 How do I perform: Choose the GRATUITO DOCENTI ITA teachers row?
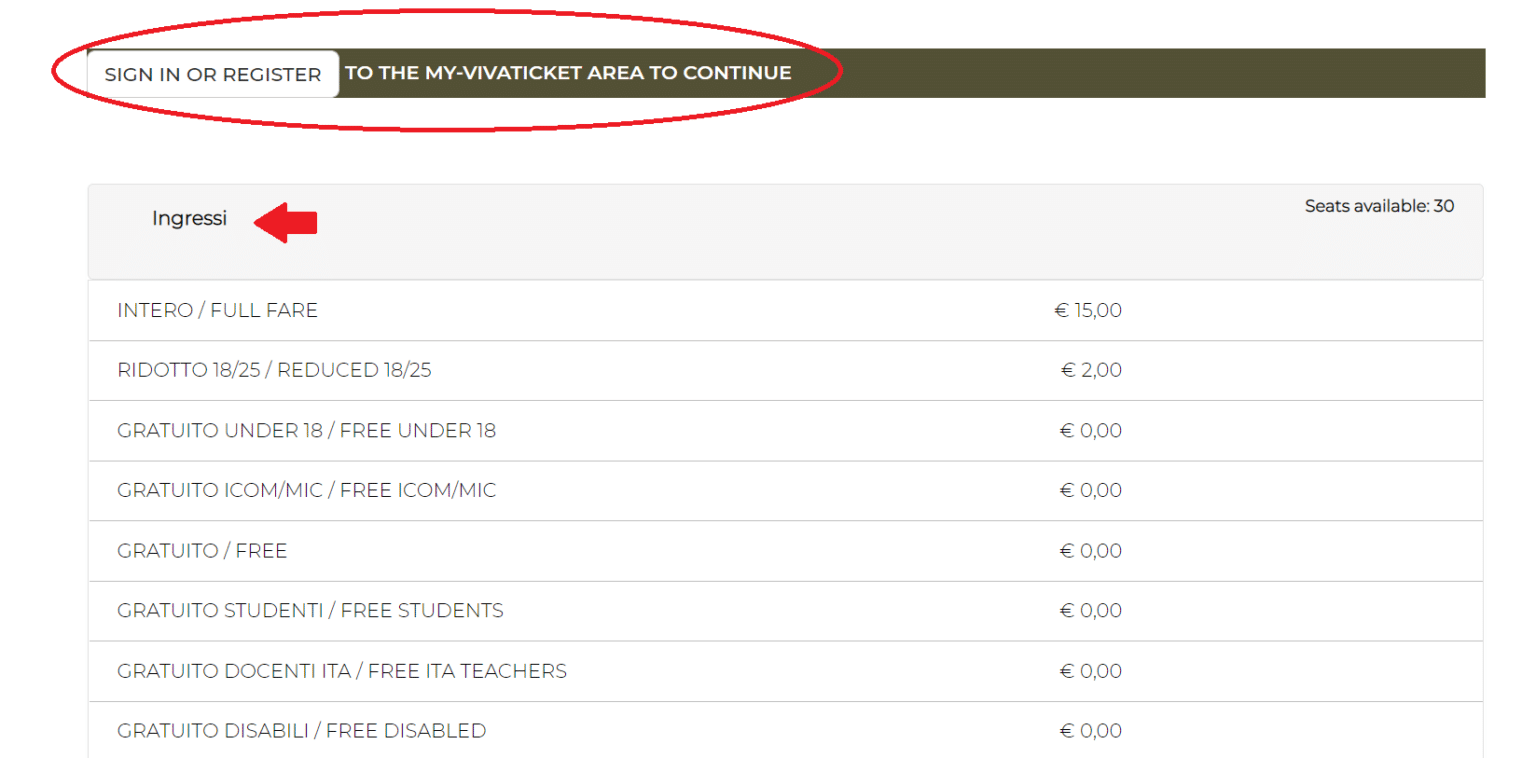click(342, 671)
